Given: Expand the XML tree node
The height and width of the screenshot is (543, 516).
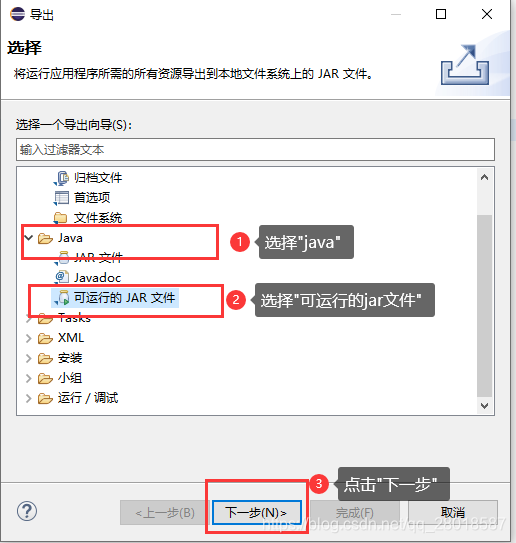Looking at the screenshot, I should coord(29,338).
